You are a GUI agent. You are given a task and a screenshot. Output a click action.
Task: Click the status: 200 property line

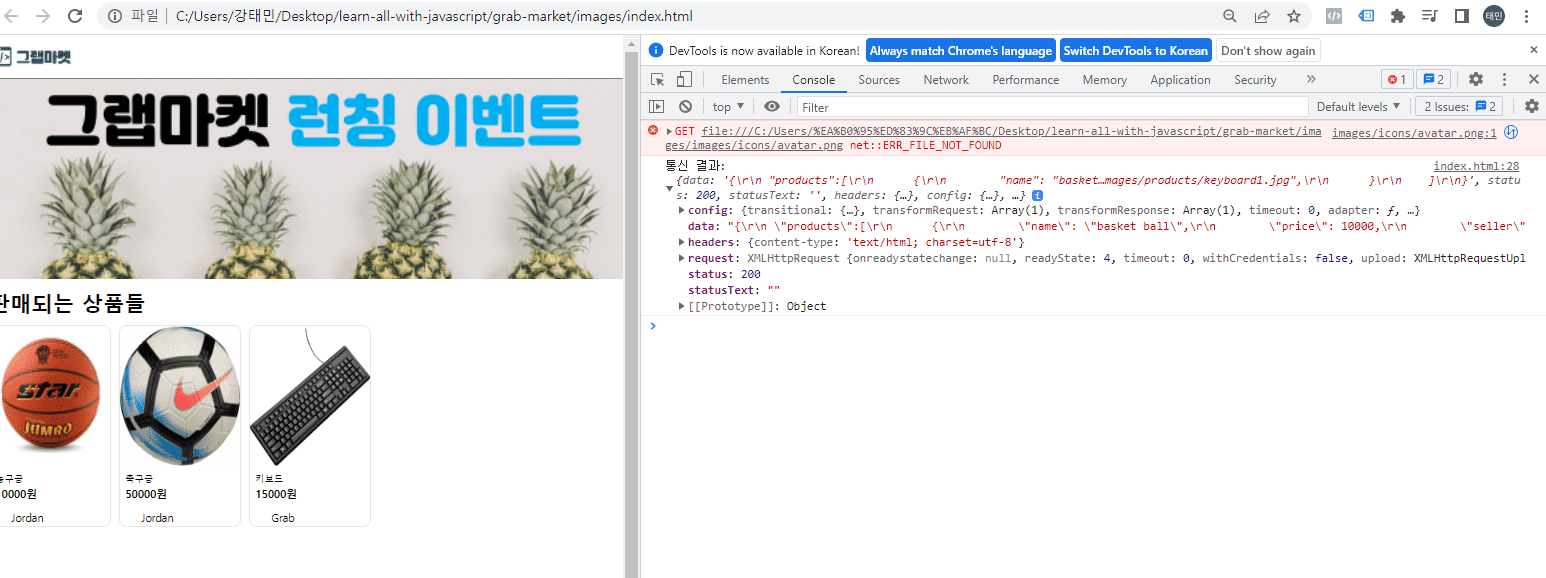click(x=724, y=274)
